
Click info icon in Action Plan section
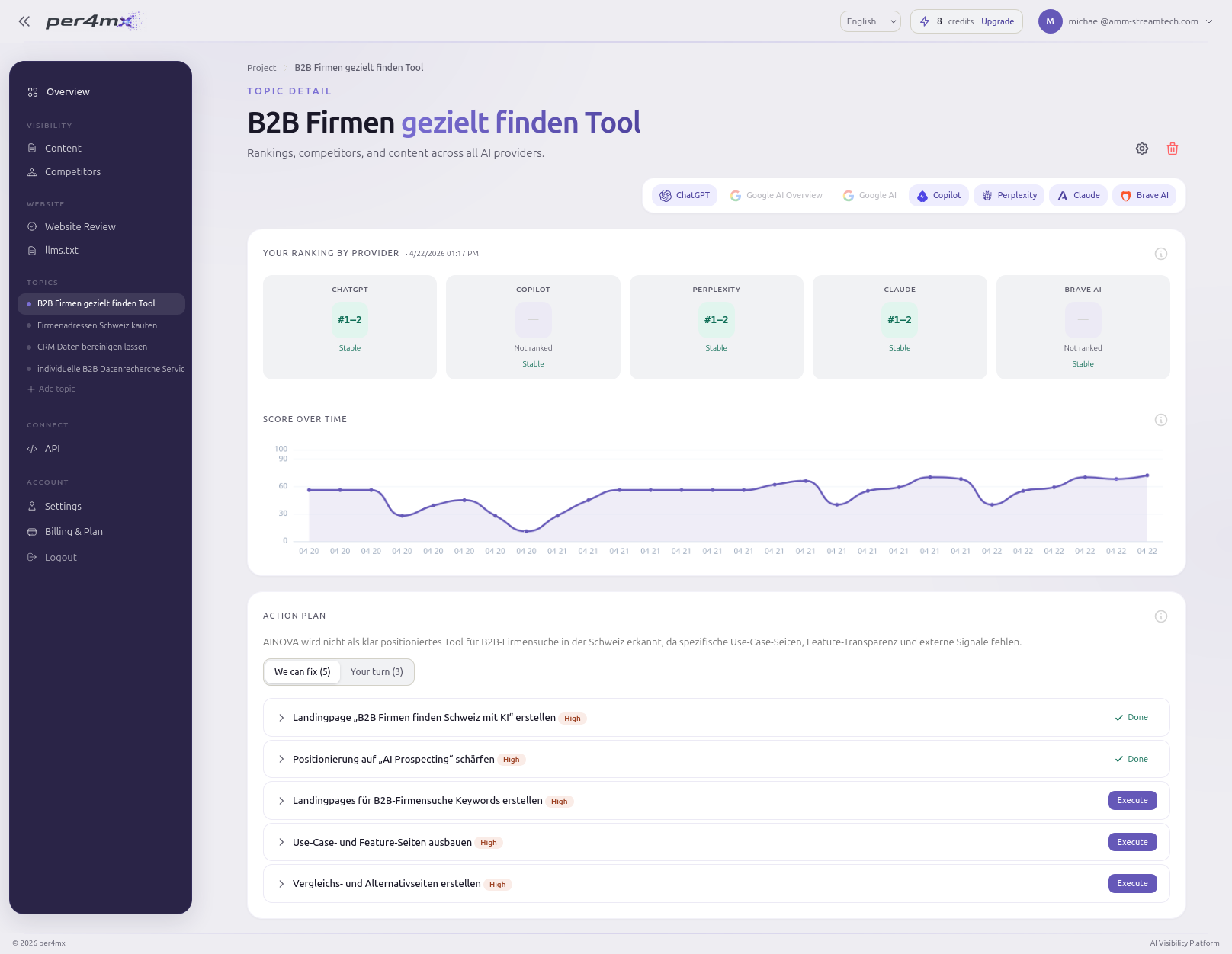coord(1160,616)
